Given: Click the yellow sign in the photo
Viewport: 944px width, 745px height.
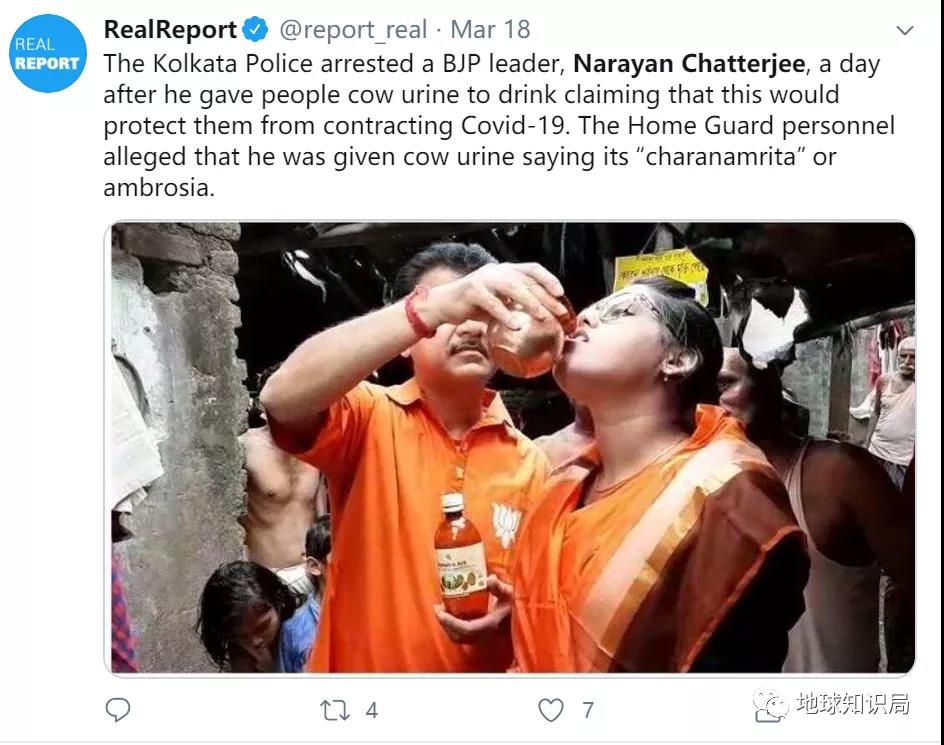Looking at the screenshot, I should (x=660, y=270).
